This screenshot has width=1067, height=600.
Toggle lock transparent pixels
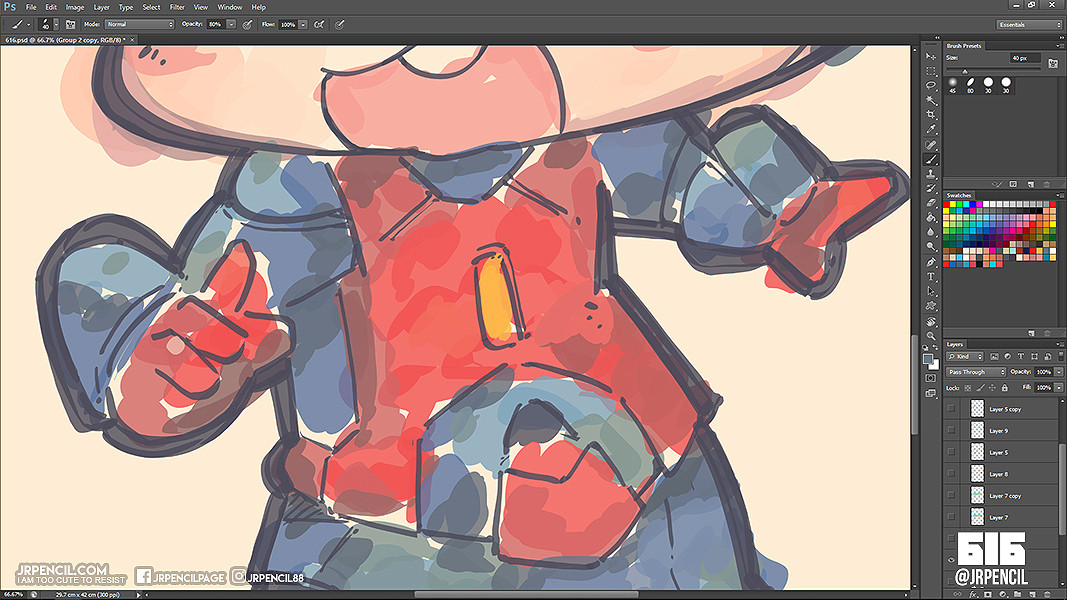(x=968, y=388)
